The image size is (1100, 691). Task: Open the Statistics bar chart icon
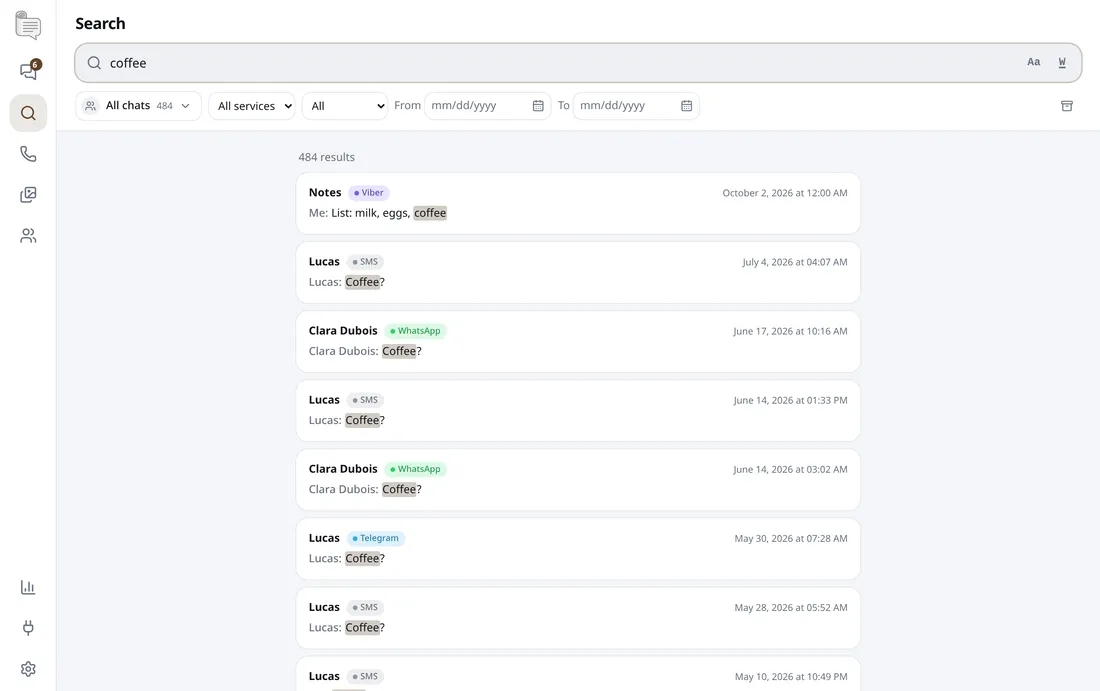[28, 587]
